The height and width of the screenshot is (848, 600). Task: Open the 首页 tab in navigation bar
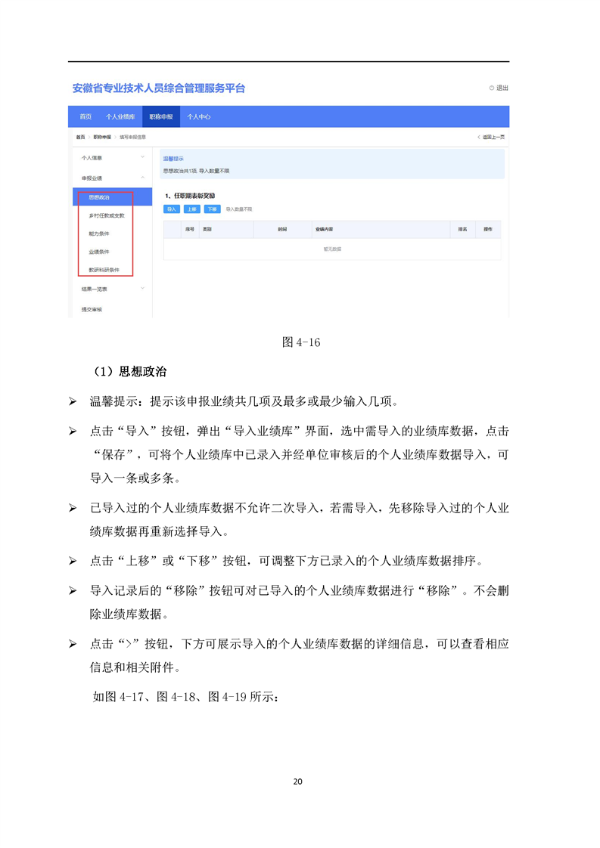pyautogui.click(x=86, y=117)
